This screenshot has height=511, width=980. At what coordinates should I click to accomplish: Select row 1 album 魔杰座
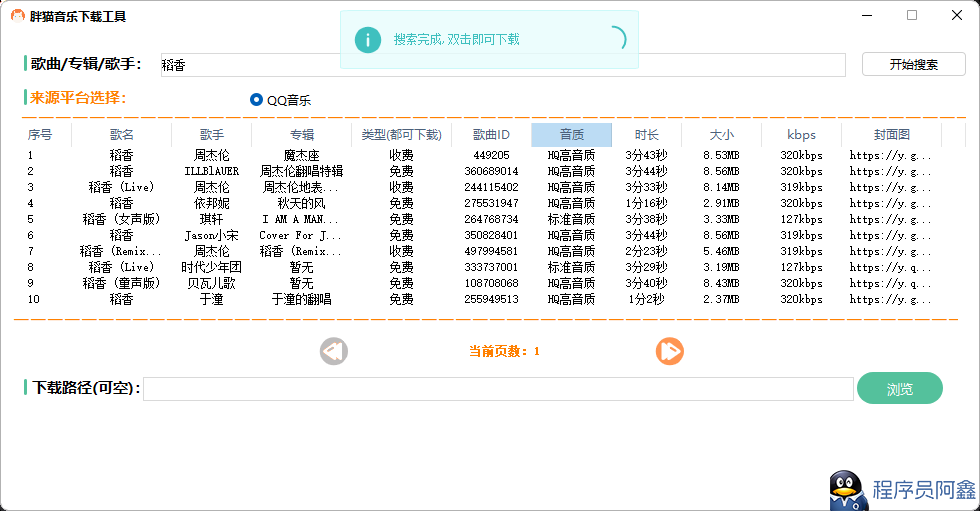pos(302,155)
